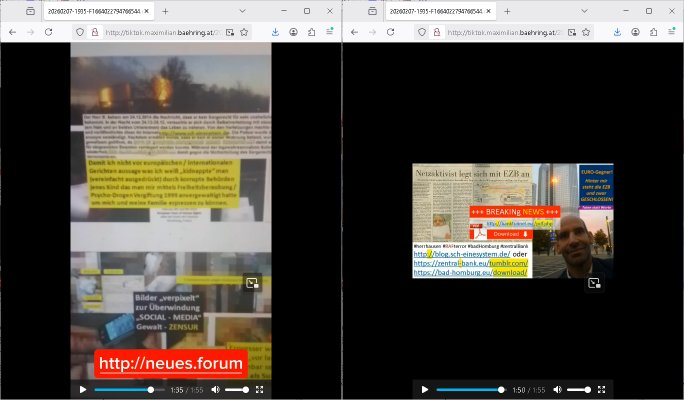Select the video tab in left browser
Image resolution: width=684 pixels, height=400 pixels.
94,11
